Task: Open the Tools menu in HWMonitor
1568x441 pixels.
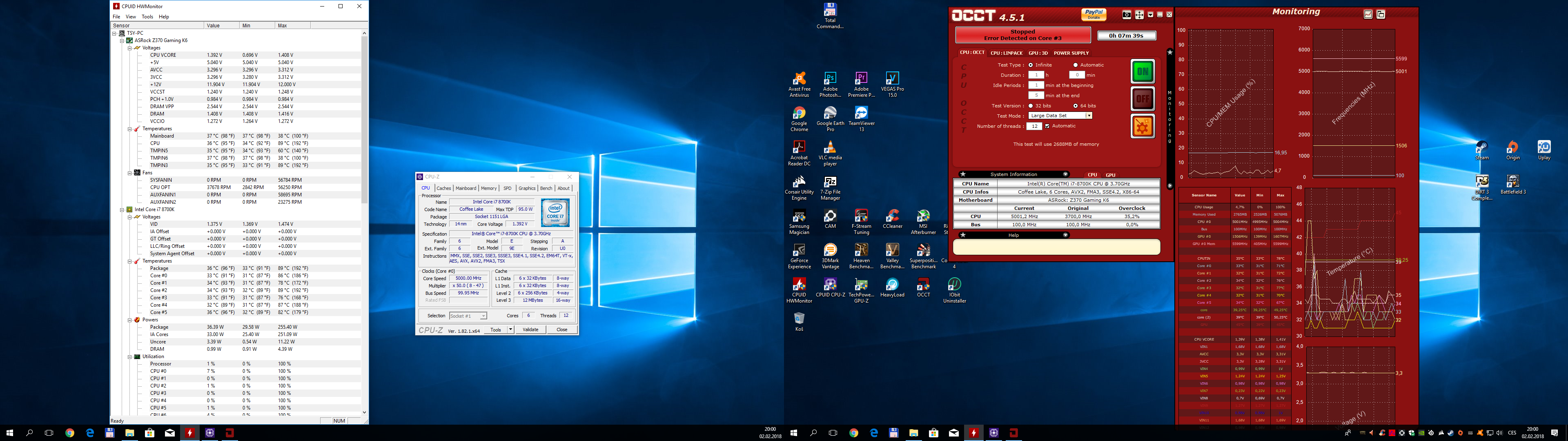Action: tap(147, 16)
